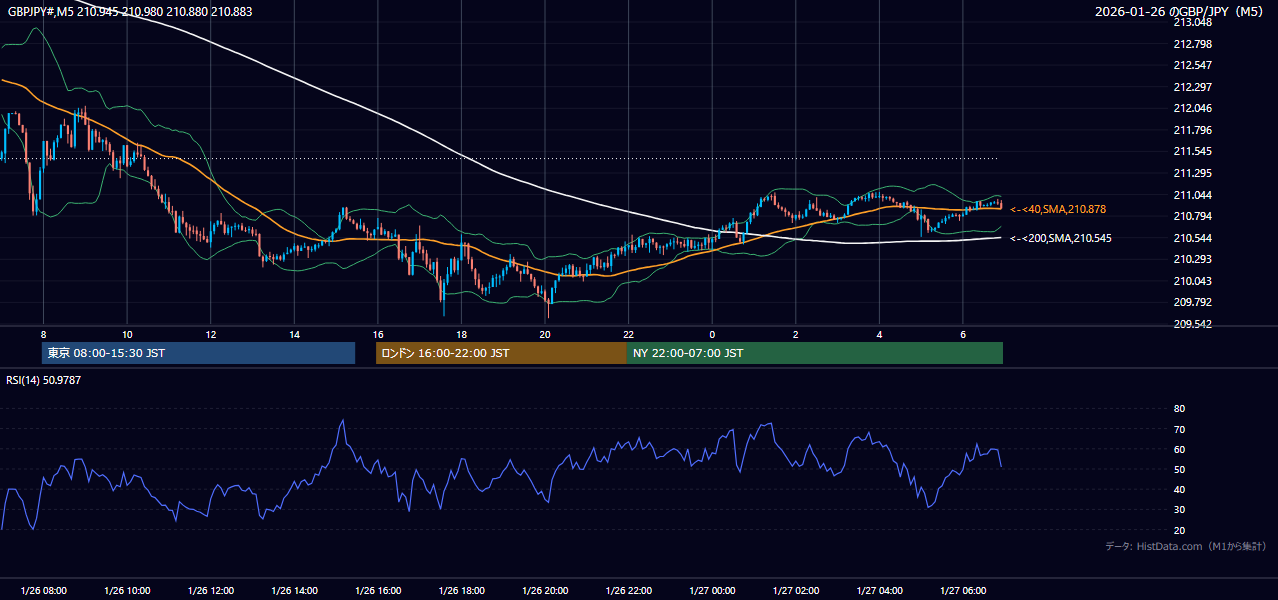Click hour label 14 under the price chart
Screen dimensions: 1278x600
(x=294, y=334)
